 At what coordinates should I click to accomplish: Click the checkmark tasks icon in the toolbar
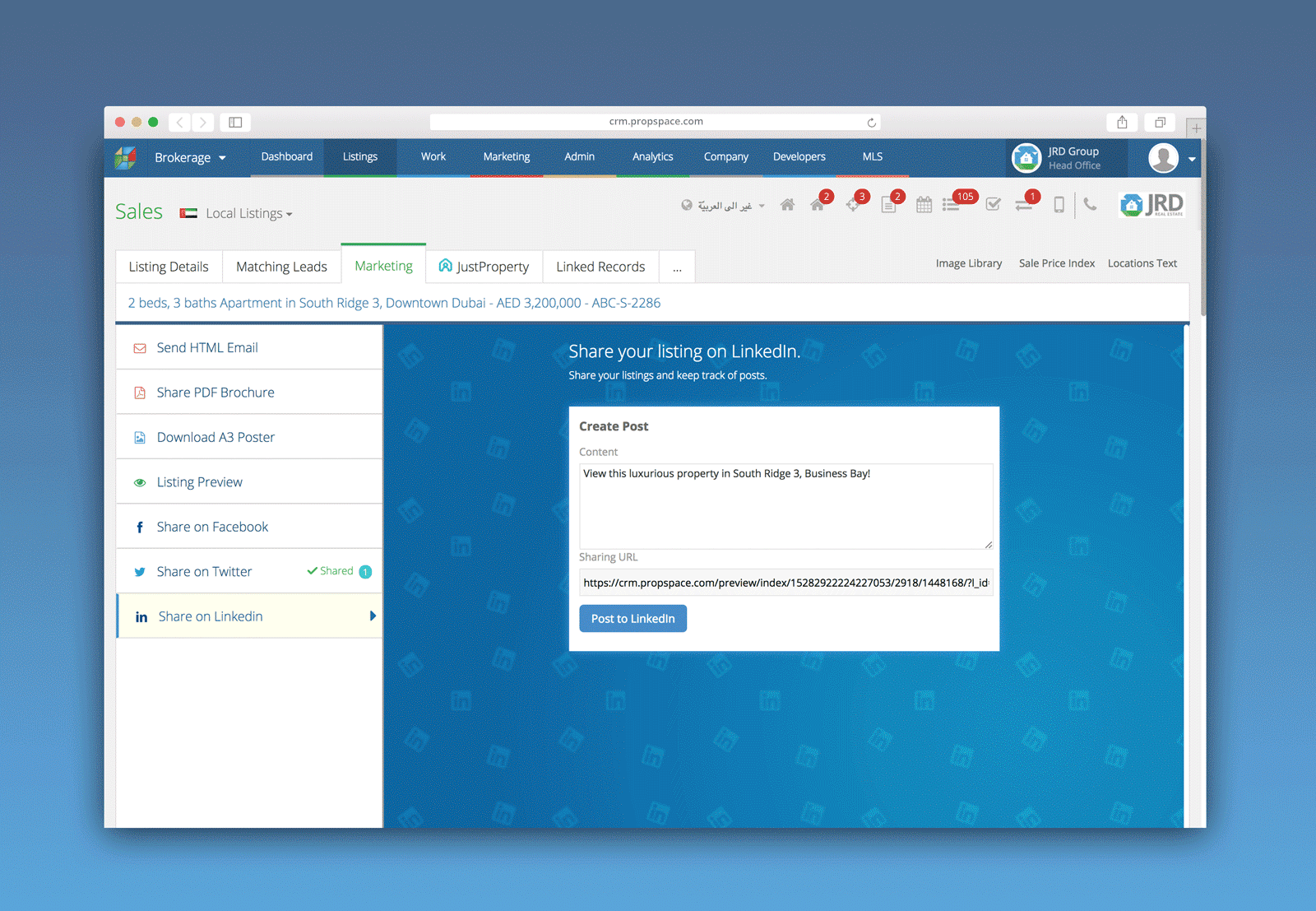994,204
